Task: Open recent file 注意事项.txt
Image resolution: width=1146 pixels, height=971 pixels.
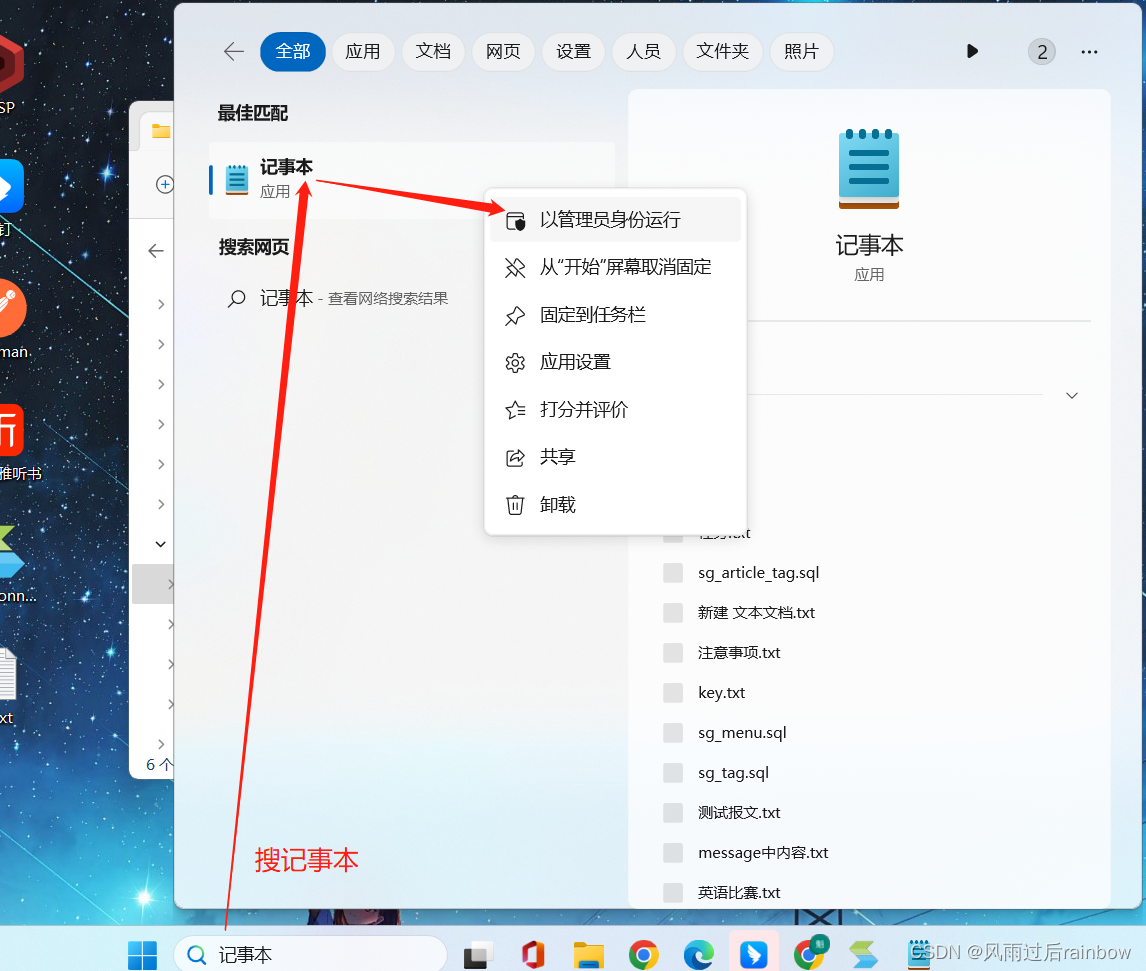Action: (x=739, y=652)
